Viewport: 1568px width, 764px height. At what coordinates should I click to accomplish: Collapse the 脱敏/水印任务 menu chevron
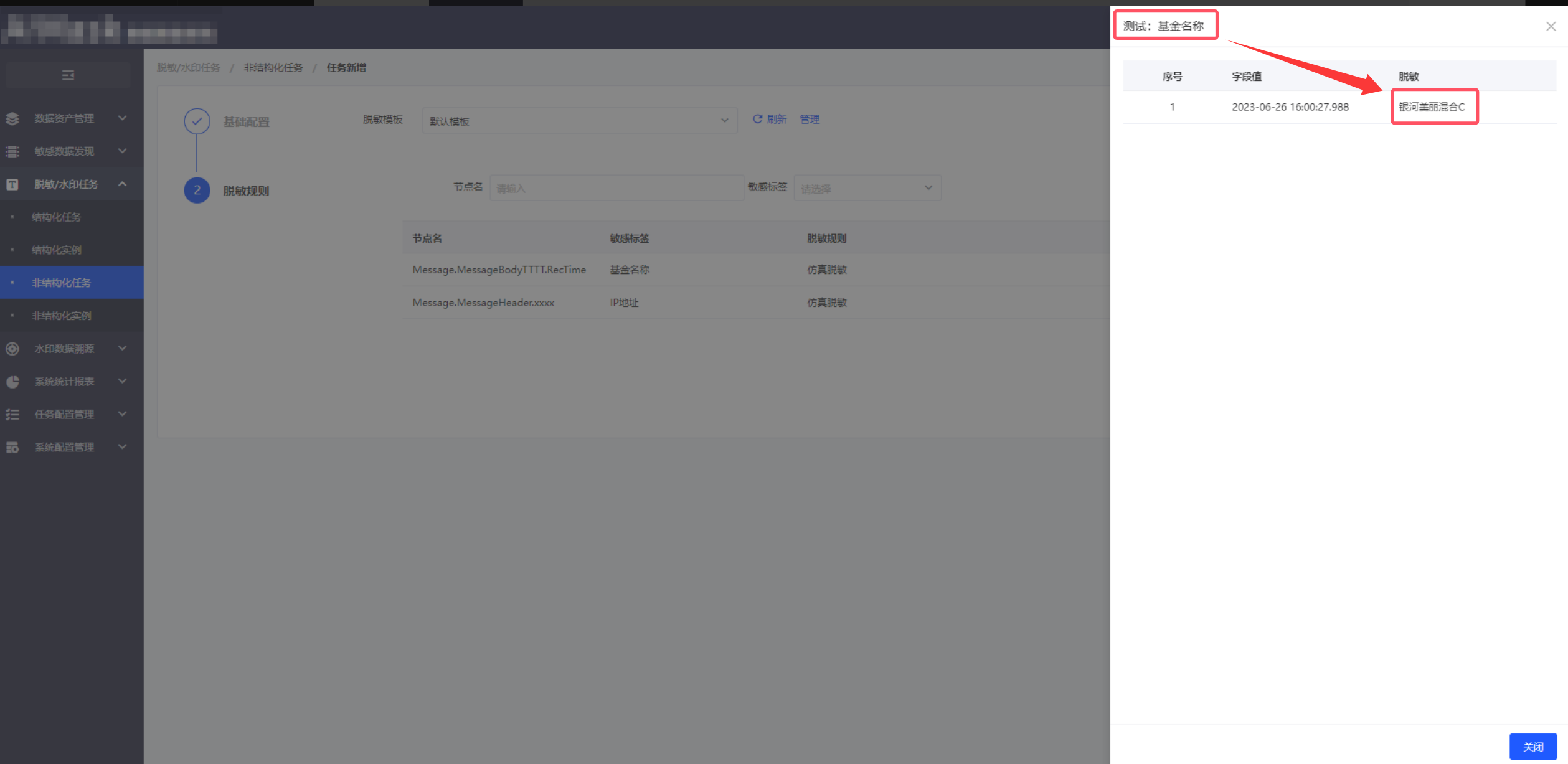pos(123,184)
